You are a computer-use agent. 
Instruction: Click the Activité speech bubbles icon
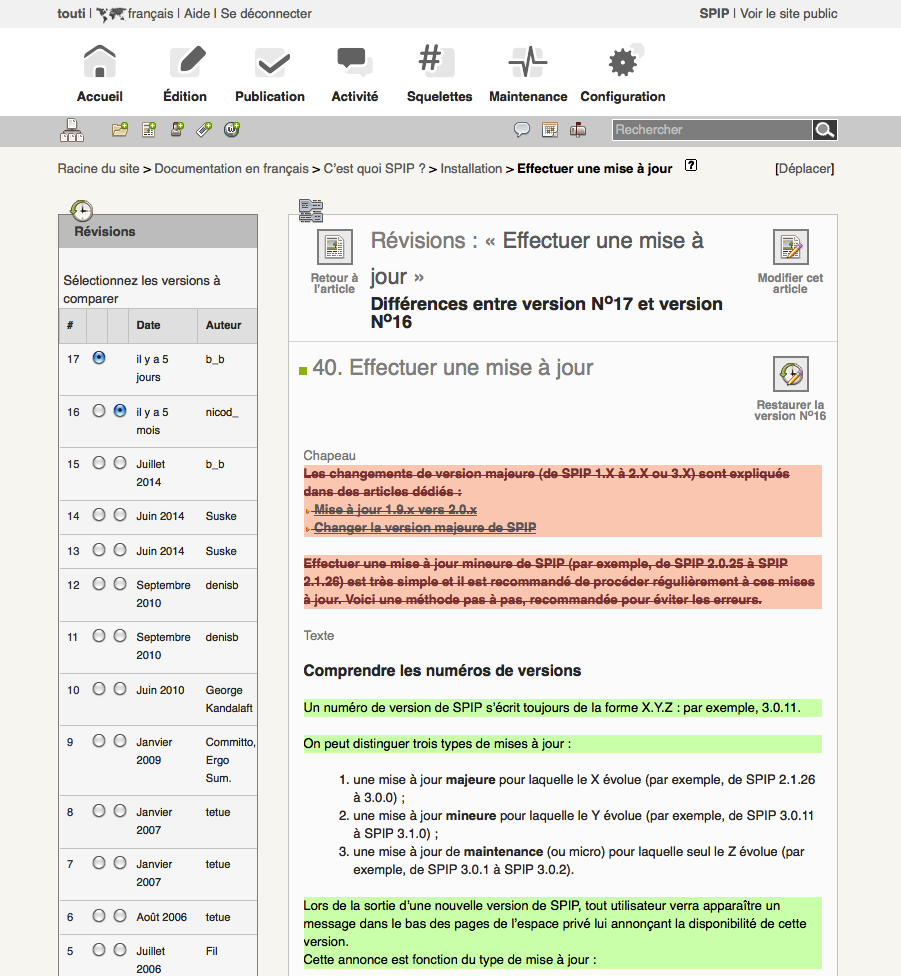coord(354,63)
